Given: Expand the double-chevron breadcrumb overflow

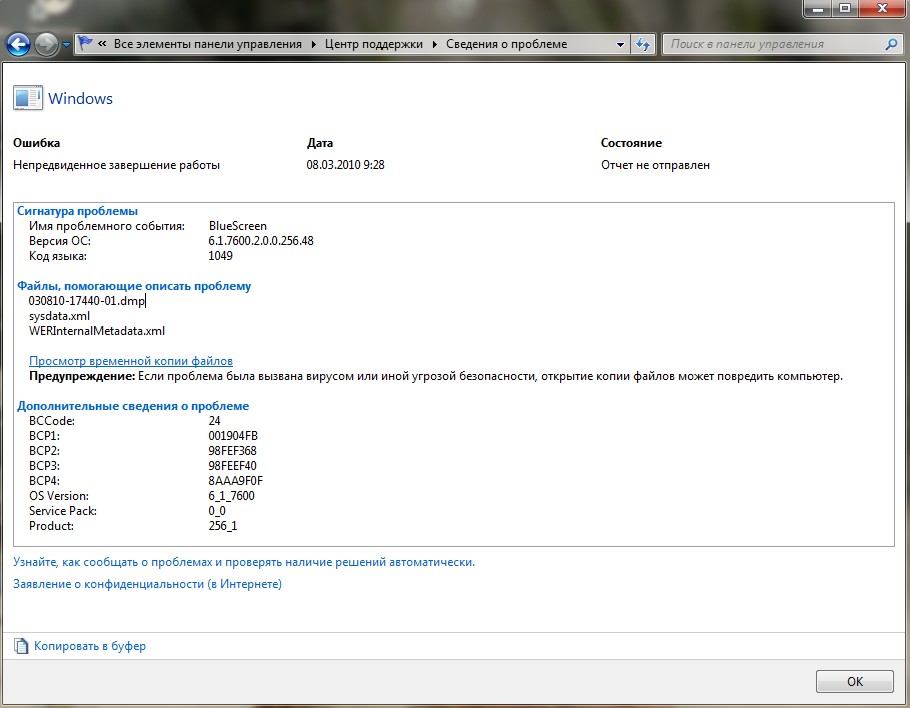Looking at the screenshot, I should tap(103, 44).
